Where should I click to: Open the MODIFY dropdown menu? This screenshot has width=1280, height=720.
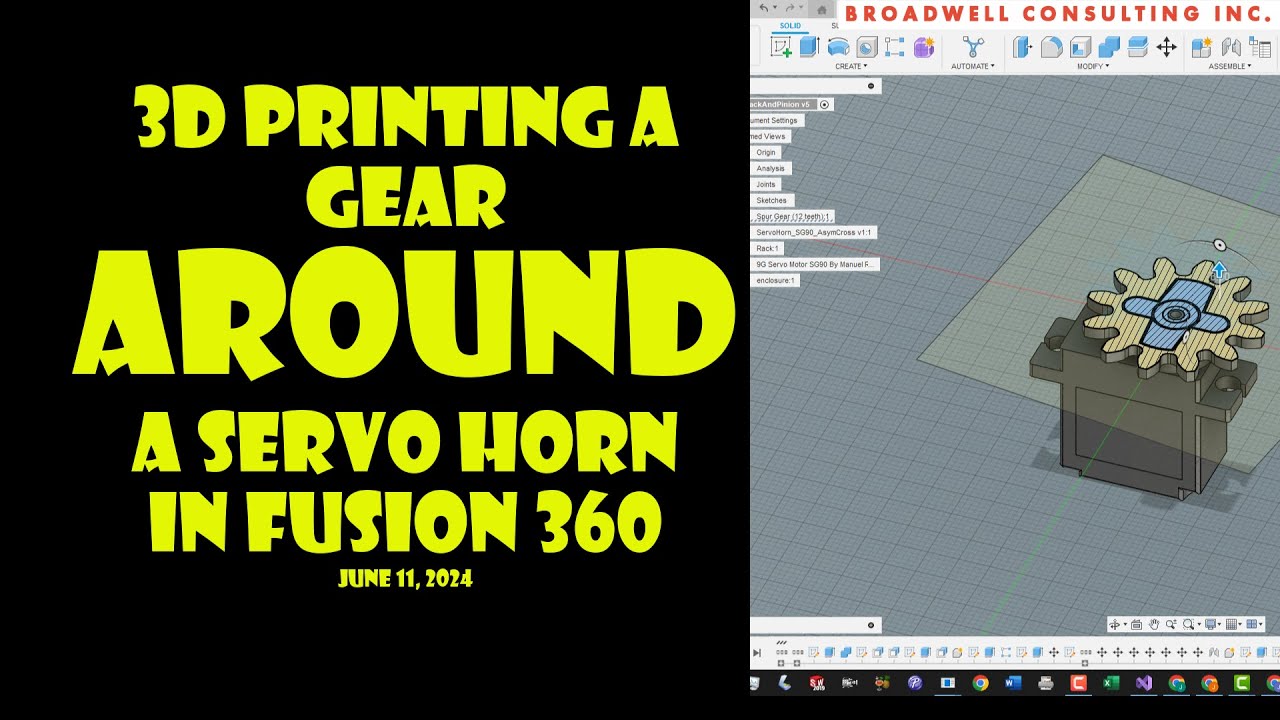tap(1093, 66)
